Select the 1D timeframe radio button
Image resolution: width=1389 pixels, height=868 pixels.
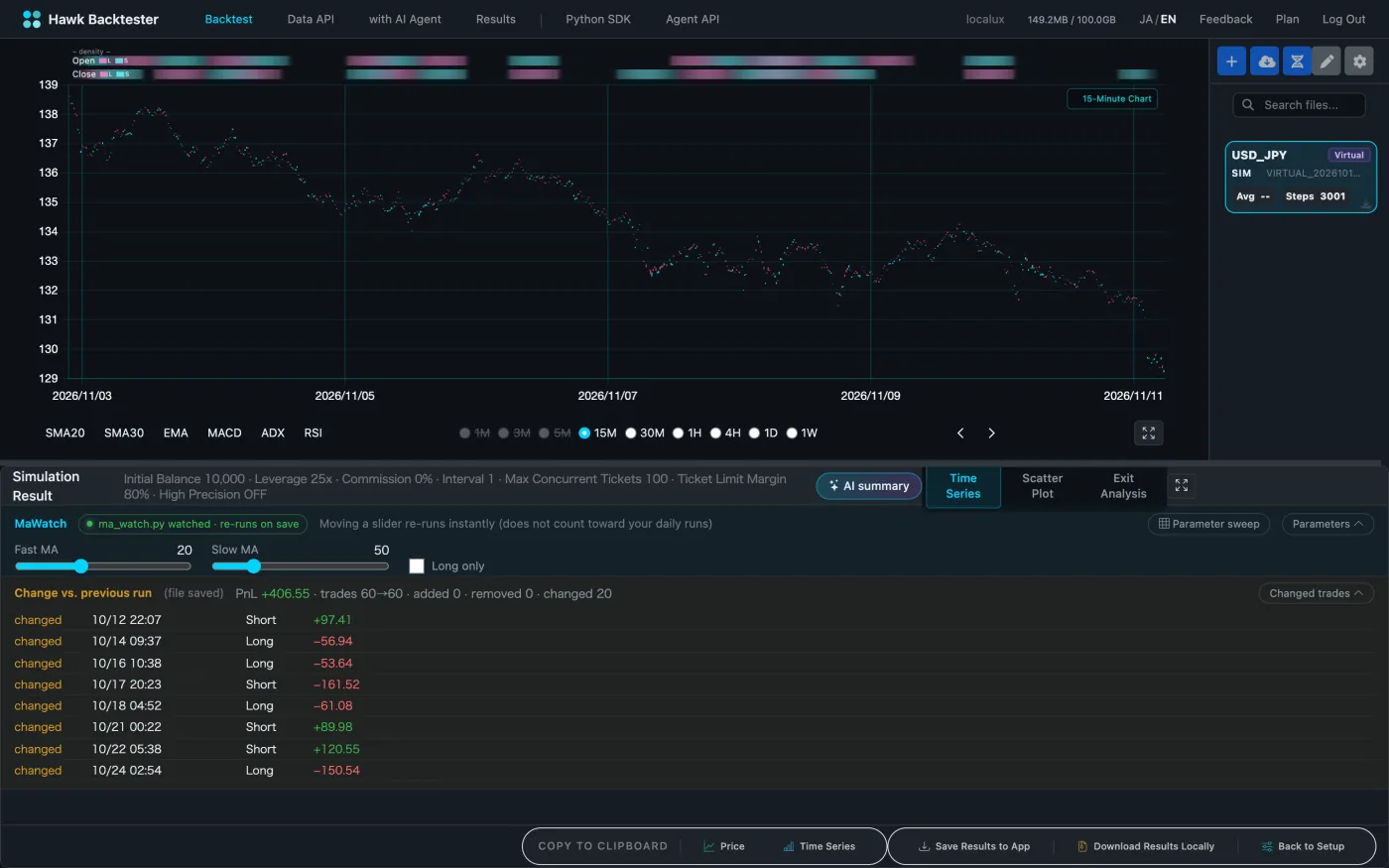tap(754, 434)
